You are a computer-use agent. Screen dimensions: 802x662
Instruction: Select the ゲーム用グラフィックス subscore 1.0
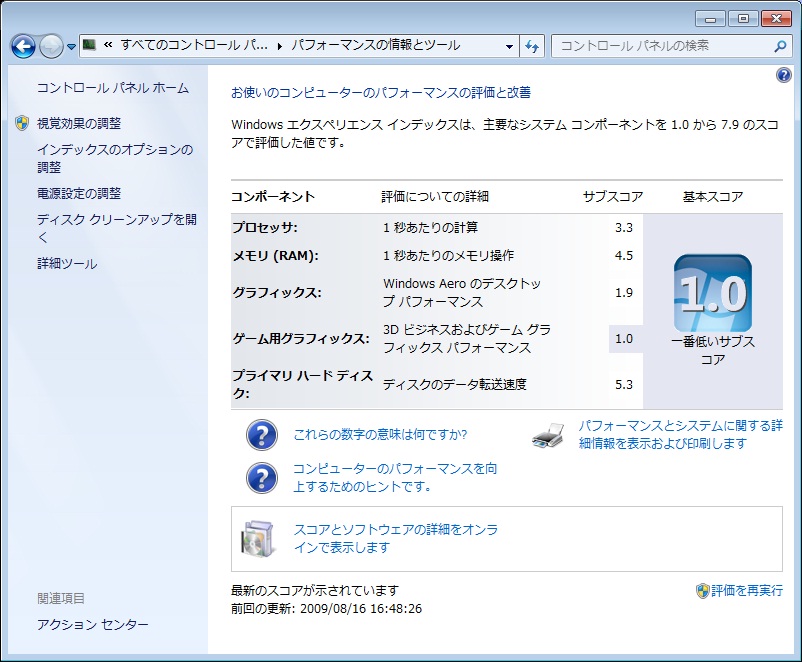tap(623, 339)
